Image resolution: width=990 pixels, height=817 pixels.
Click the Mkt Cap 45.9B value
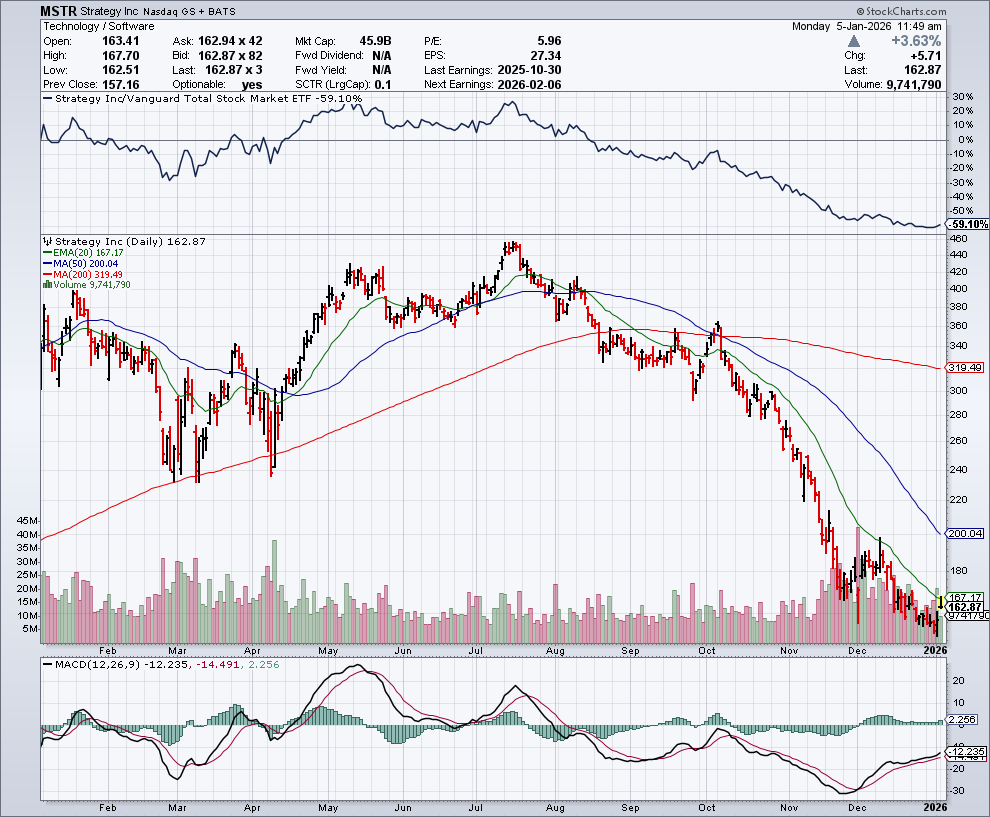tap(373, 41)
